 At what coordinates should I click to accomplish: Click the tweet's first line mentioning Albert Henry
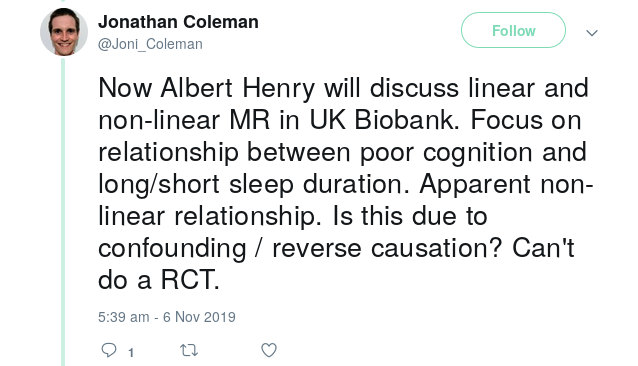coord(343,88)
